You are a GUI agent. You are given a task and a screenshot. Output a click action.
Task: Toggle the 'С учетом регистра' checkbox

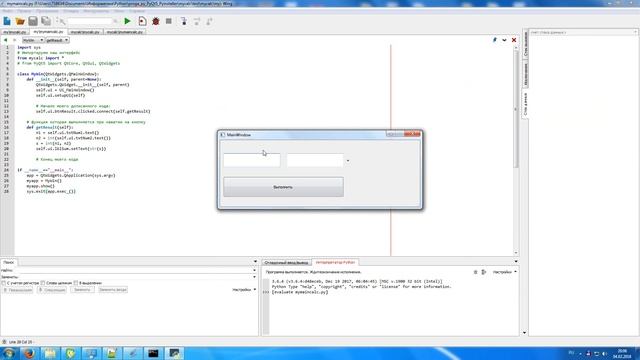coord(4,283)
